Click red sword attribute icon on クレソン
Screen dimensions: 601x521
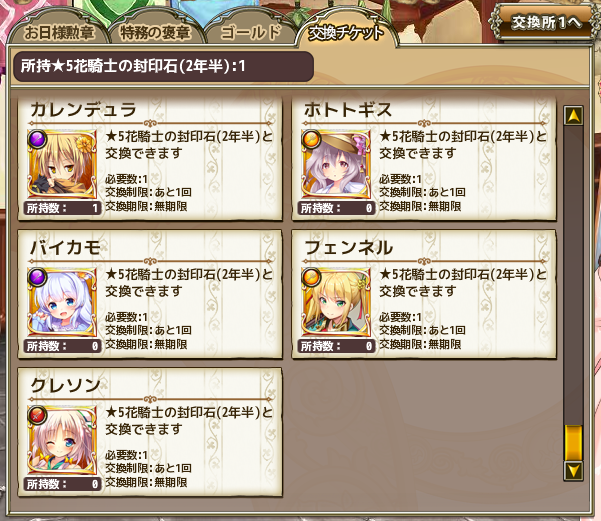coord(37,415)
